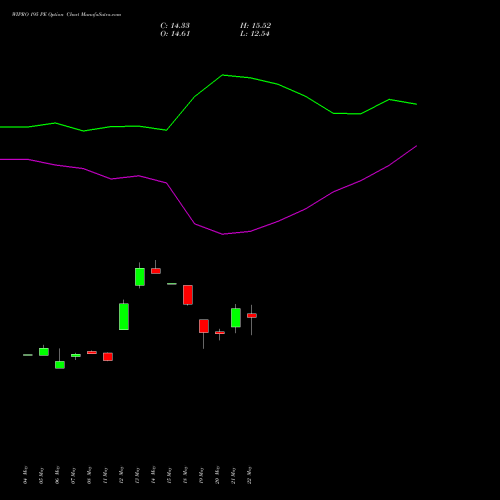Click the 21 May date label
The image size is (500, 500).
[234, 475]
